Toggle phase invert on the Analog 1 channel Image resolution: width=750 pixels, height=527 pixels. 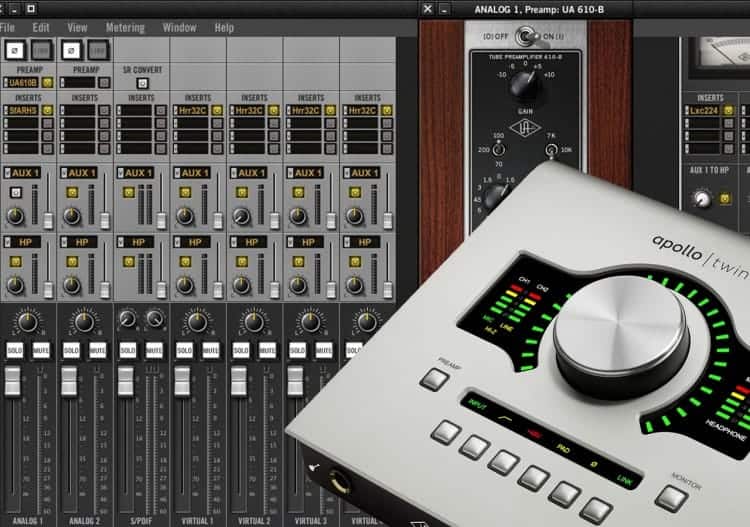click(15, 50)
